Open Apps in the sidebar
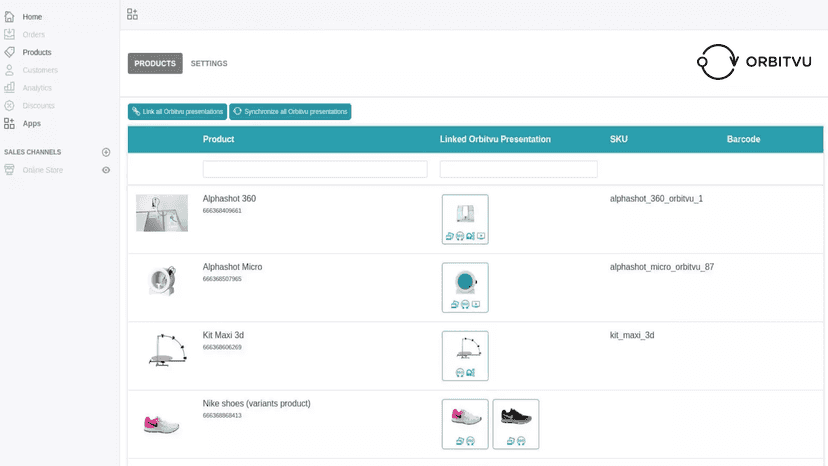This screenshot has width=828, height=466. 31,124
